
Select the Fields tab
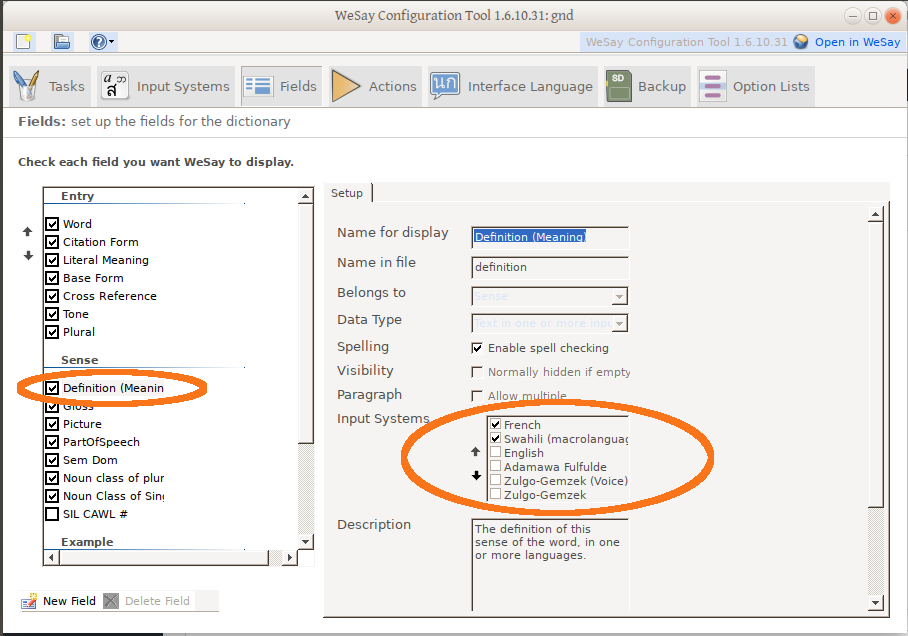(x=281, y=86)
